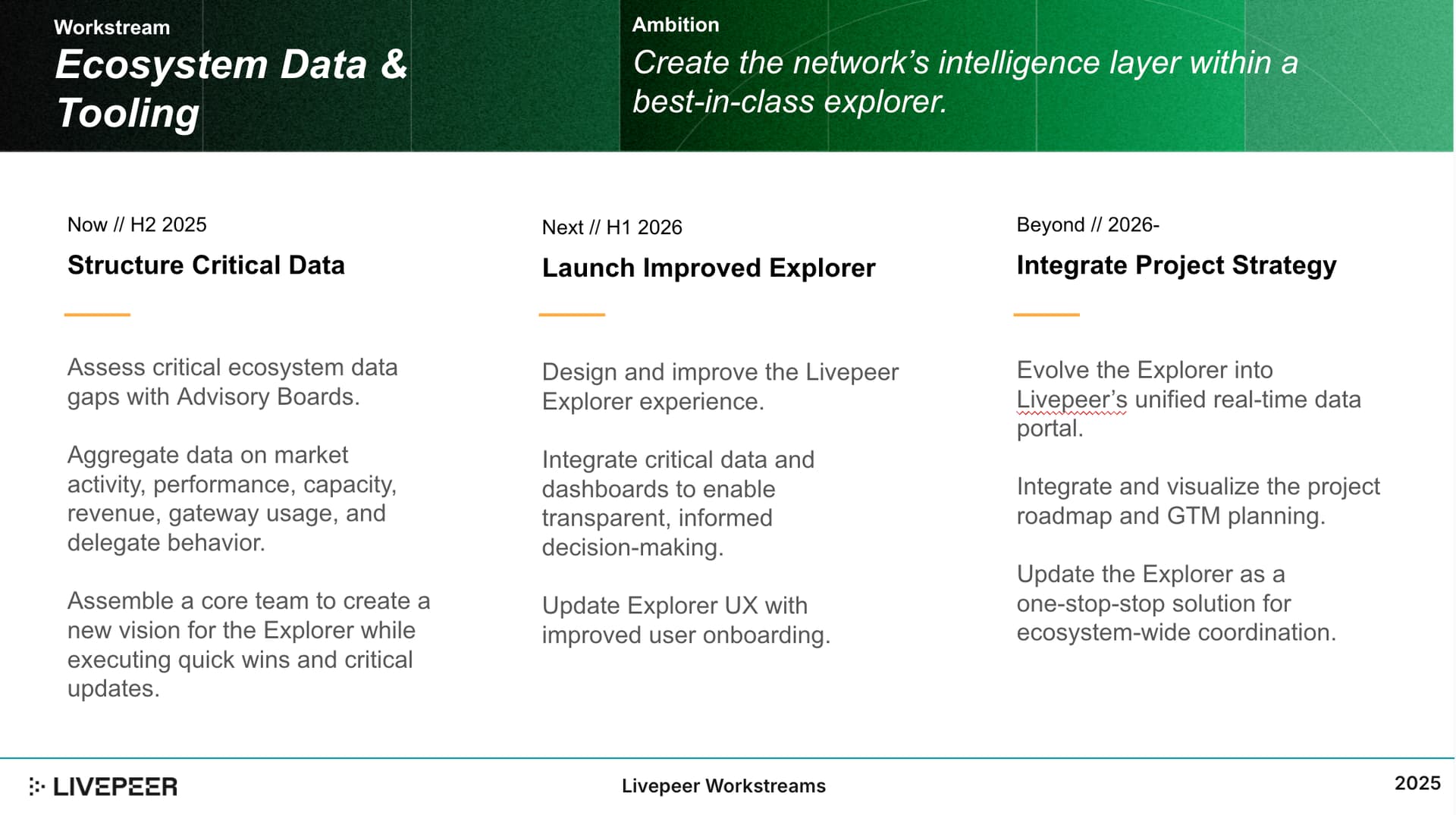Click paragraph 'Evolve the Explorer into'
The width and height of the screenshot is (1456, 815).
pyautogui.click(x=1188, y=399)
